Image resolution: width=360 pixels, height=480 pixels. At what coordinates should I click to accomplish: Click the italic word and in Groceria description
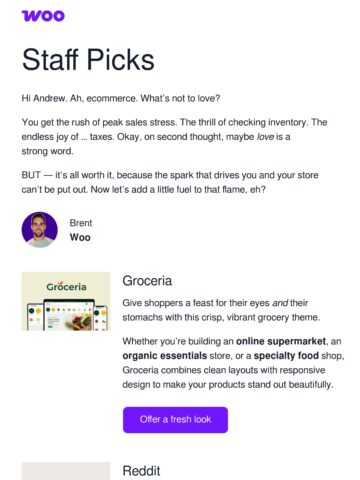(280, 303)
